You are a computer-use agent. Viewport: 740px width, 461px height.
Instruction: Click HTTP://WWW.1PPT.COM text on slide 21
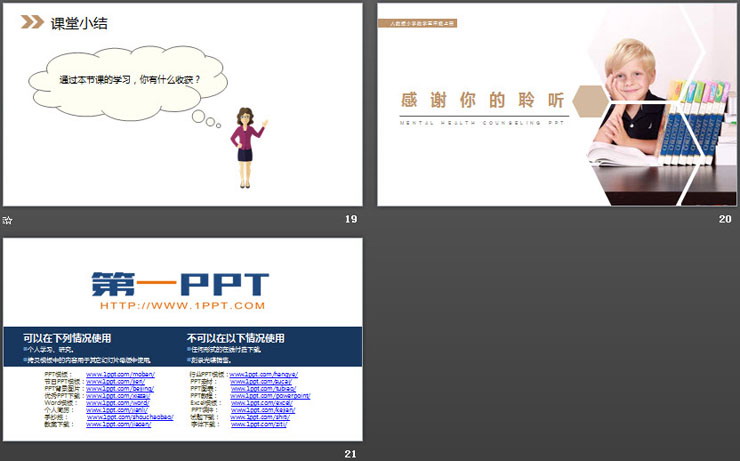click(183, 305)
